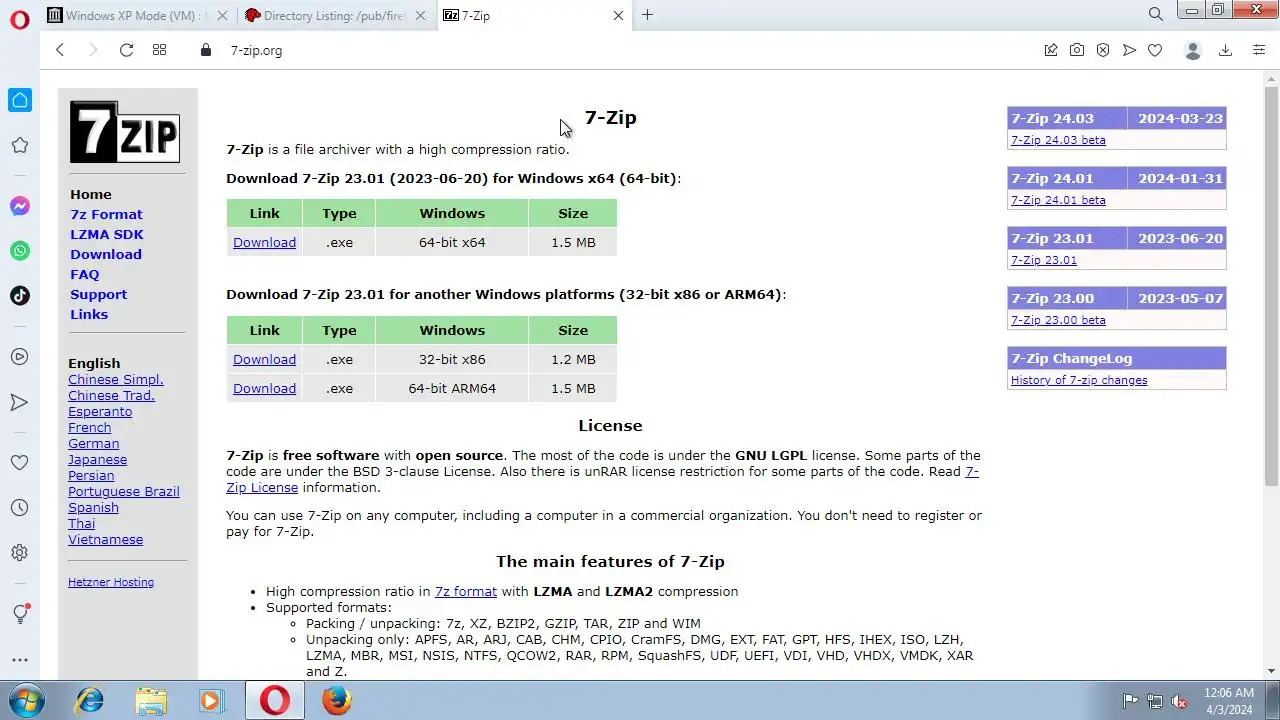Click the 7-Zip logo image
This screenshot has width=1280, height=720.
[125, 132]
